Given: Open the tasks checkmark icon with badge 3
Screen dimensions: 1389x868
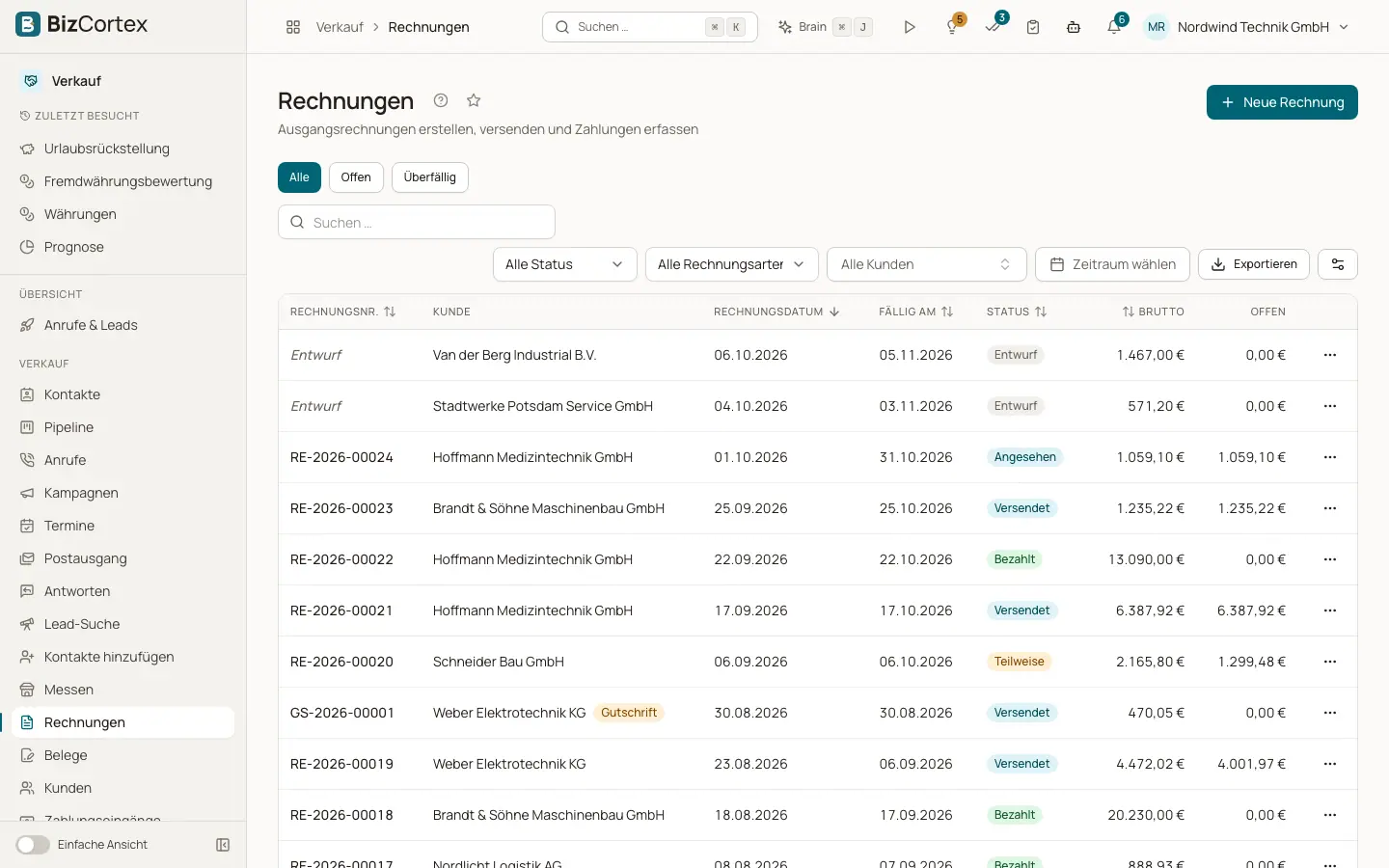Looking at the screenshot, I should [x=993, y=27].
